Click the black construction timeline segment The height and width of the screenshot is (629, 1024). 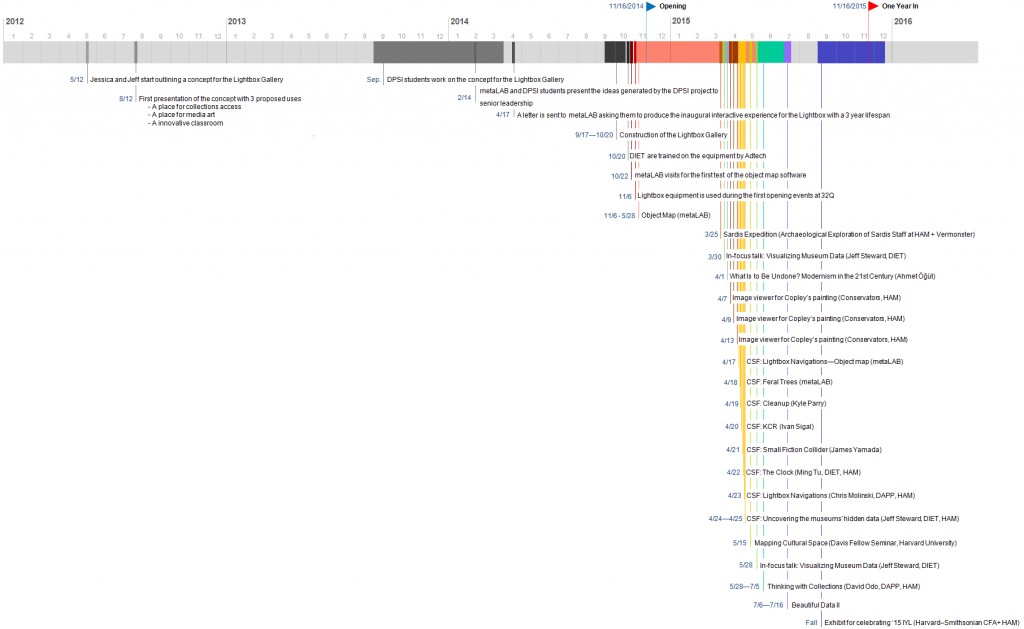(615, 52)
